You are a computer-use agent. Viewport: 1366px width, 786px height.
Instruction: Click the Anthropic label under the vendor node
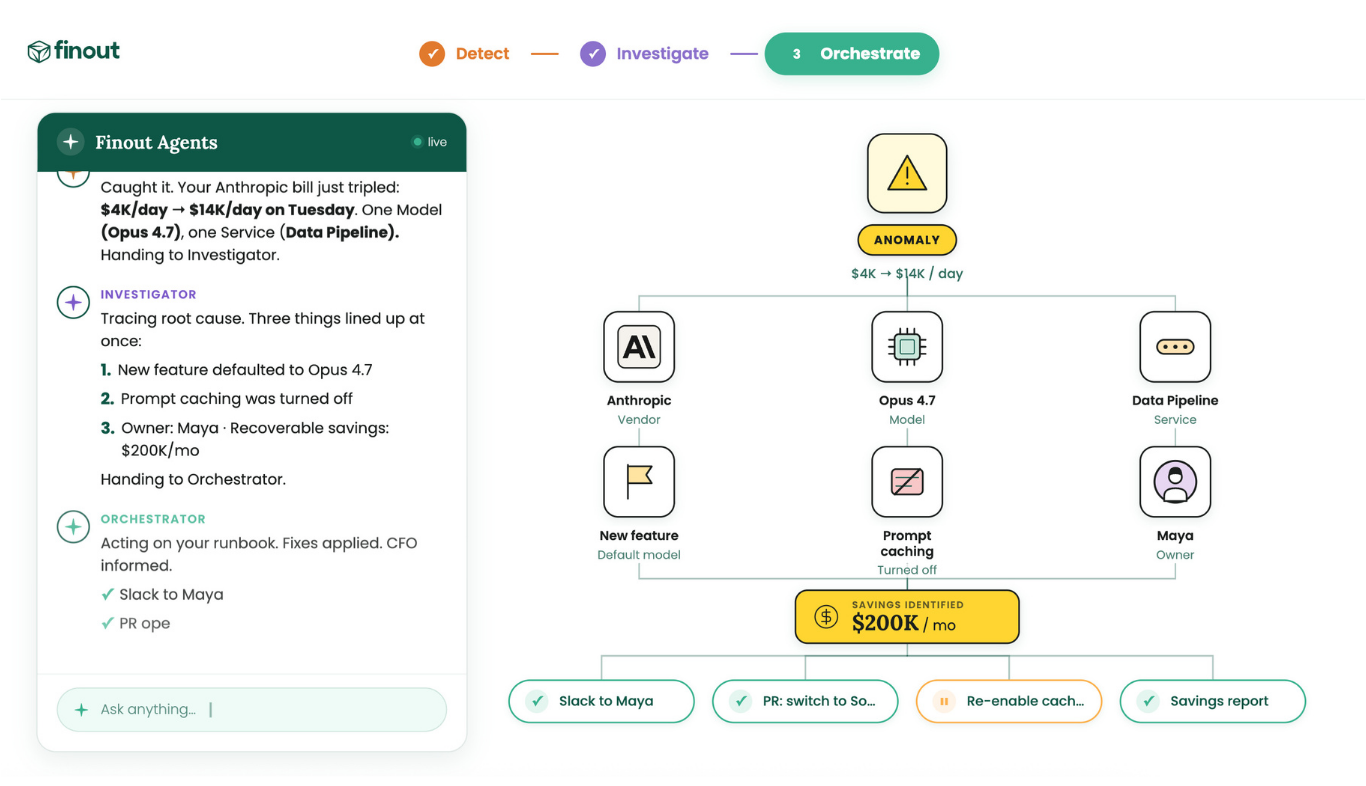[639, 400]
